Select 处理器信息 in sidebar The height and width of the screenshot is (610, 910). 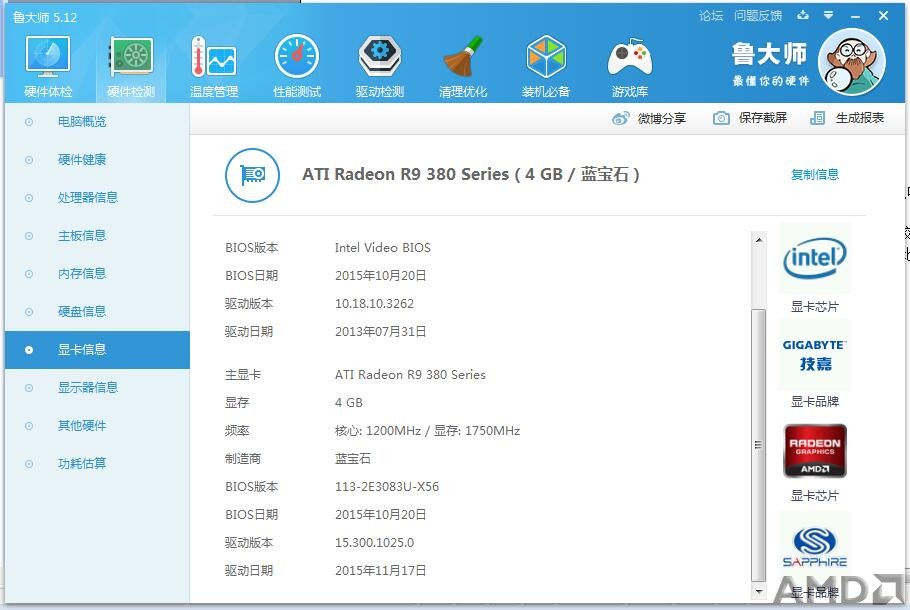tap(97, 198)
